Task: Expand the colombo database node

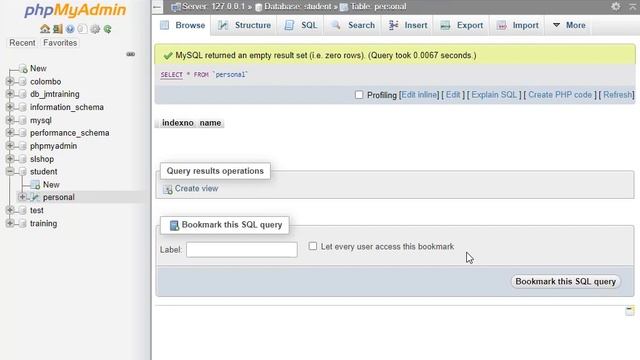Action: 10,81
